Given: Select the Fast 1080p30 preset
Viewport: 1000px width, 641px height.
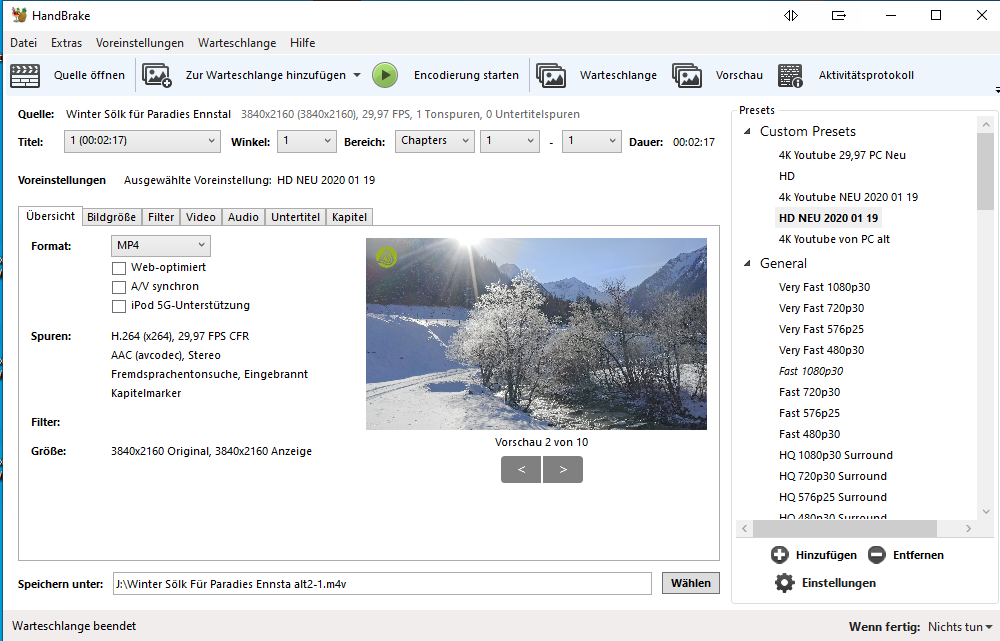Looking at the screenshot, I should tap(811, 371).
